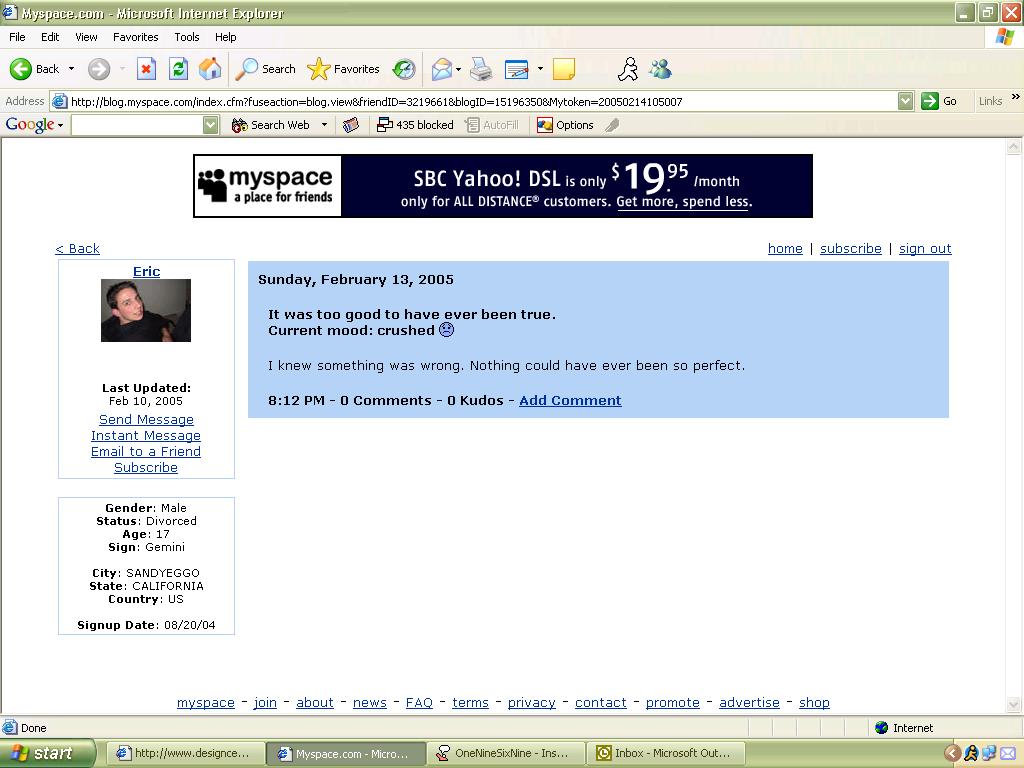Screen dimensions: 1024x768
Task: Launch AIM running man icon
Action: (628, 69)
